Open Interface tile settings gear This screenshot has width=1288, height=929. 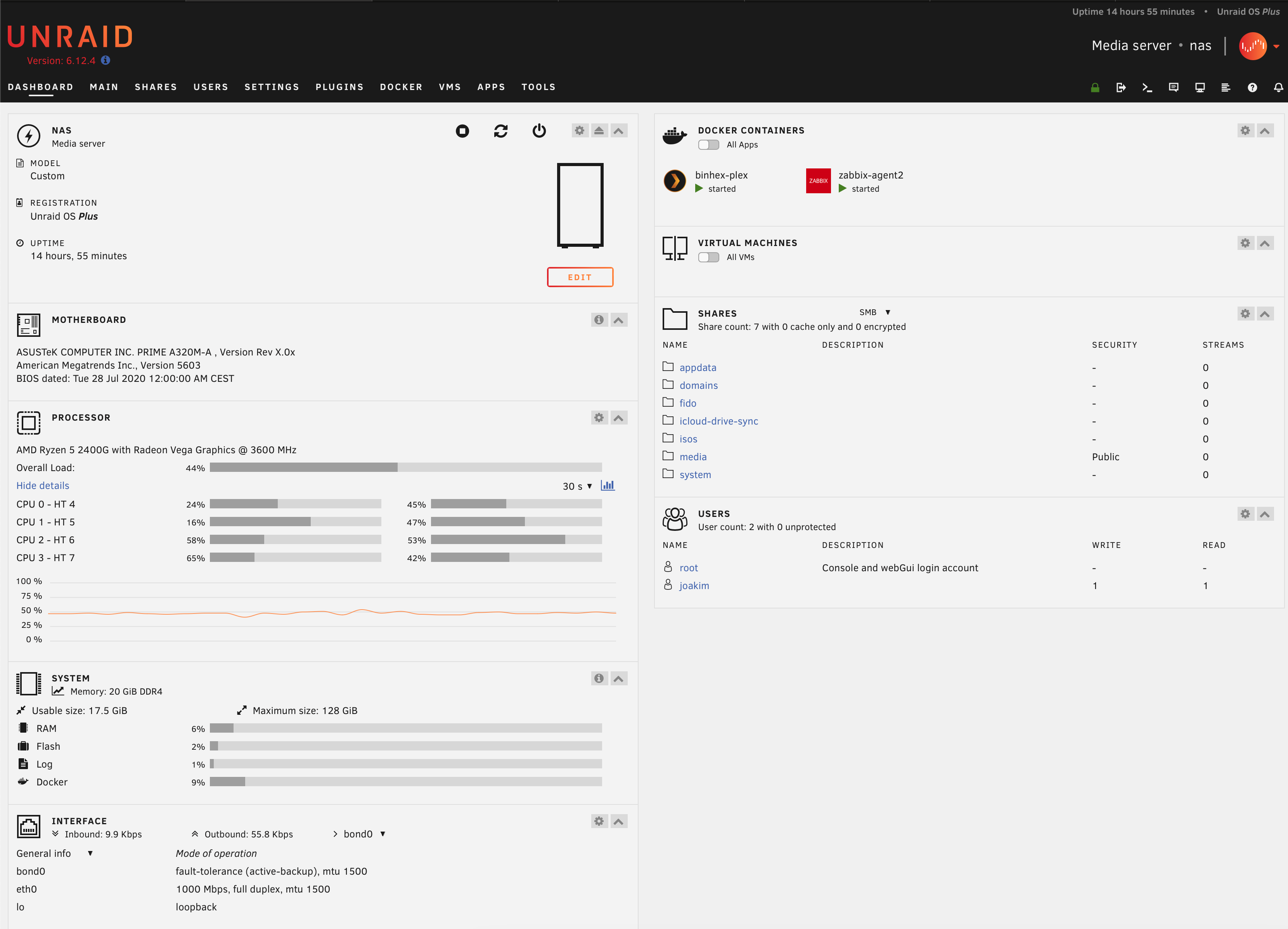pos(599,821)
